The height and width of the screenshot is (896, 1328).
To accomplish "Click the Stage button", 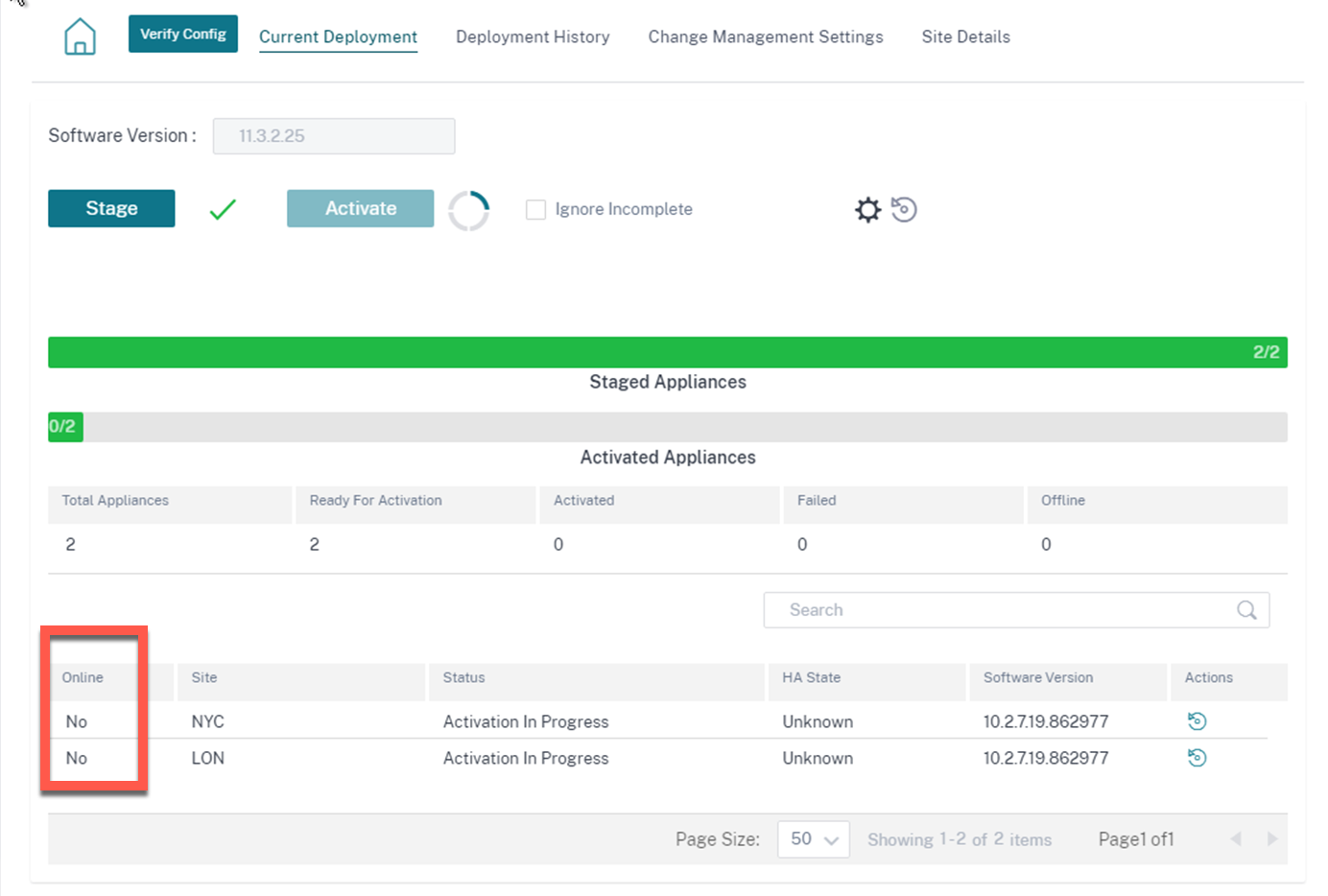I will [111, 208].
